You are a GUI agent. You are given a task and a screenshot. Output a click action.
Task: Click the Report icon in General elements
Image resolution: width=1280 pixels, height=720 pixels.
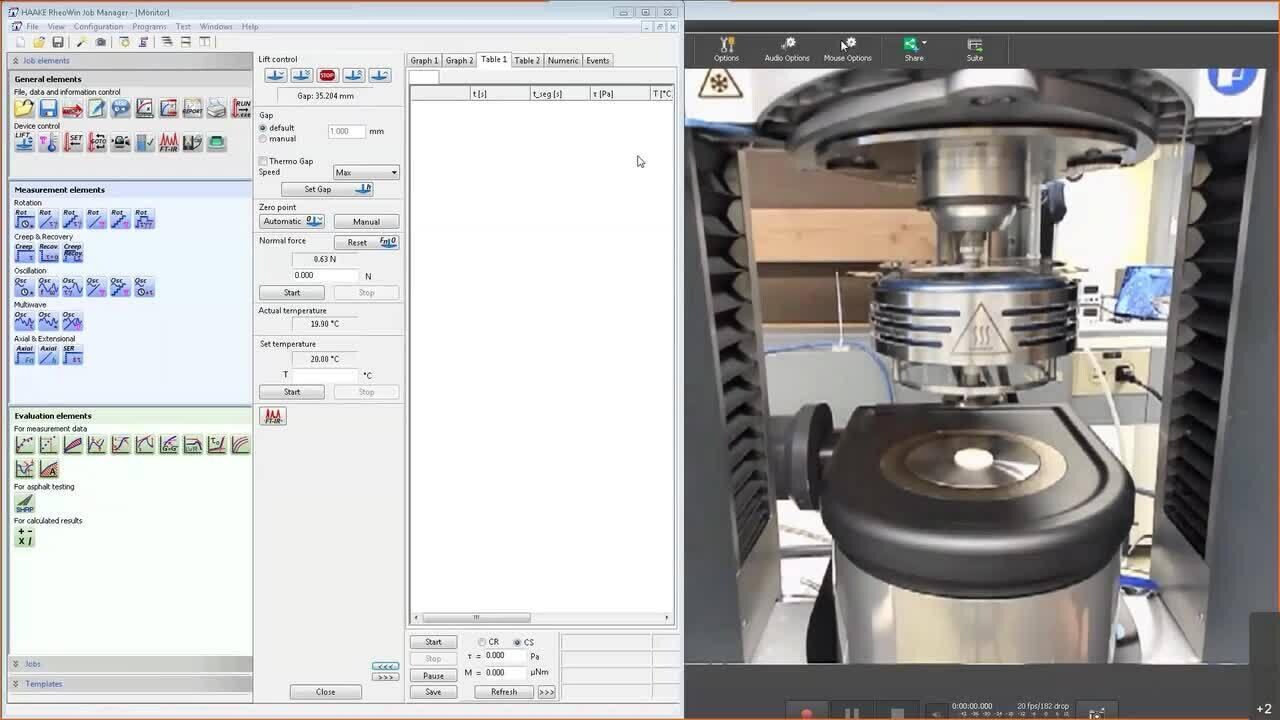click(193, 108)
